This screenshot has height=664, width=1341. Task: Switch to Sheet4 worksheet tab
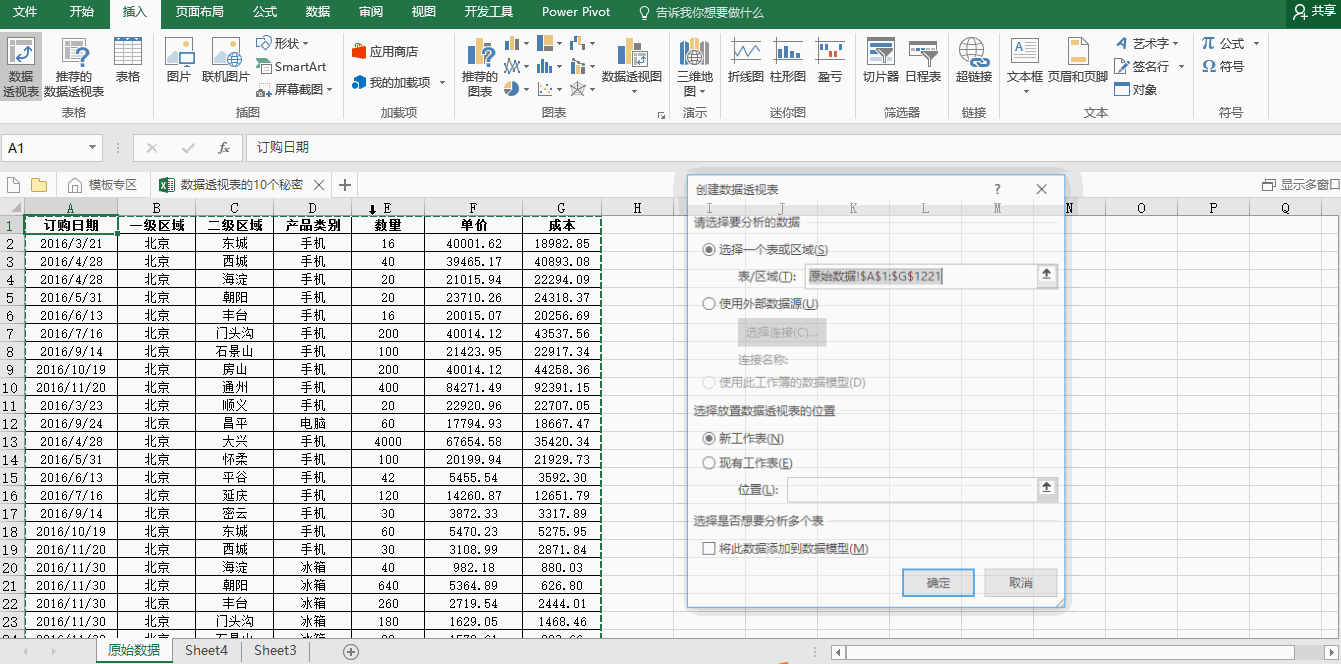[x=206, y=650]
